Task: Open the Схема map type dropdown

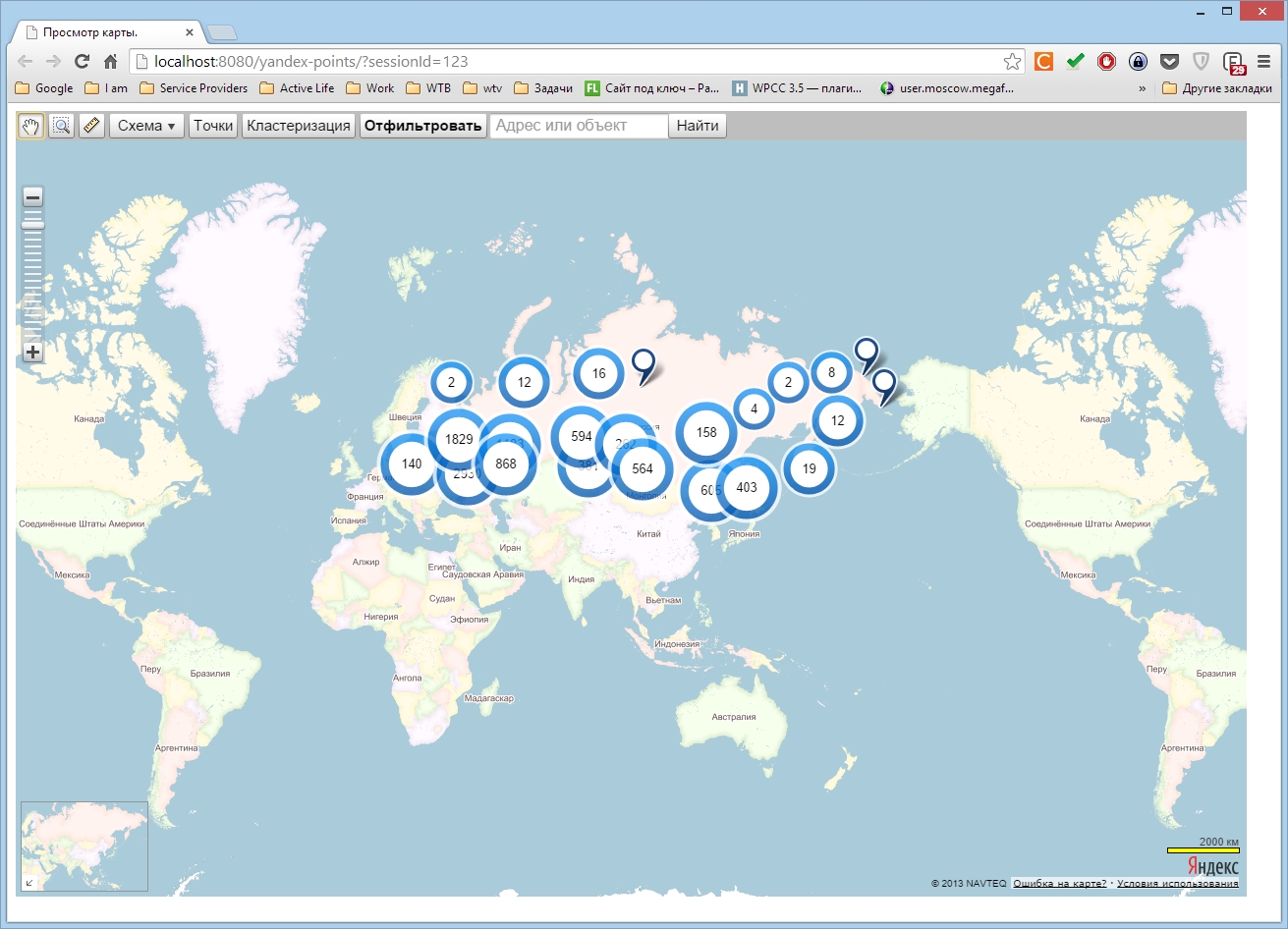Action: (x=145, y=126)
